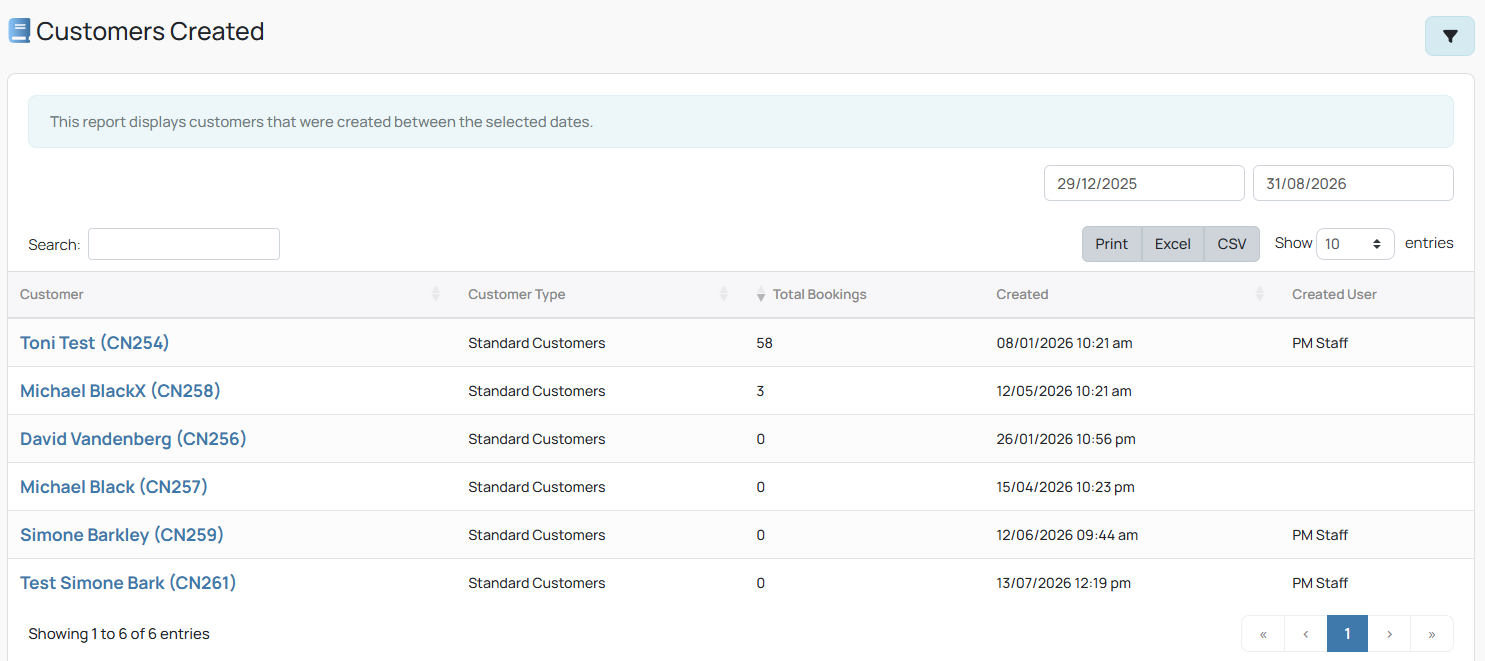Sort by Total Bookings column arrows
1485x661 pixels.
point(761,294)
